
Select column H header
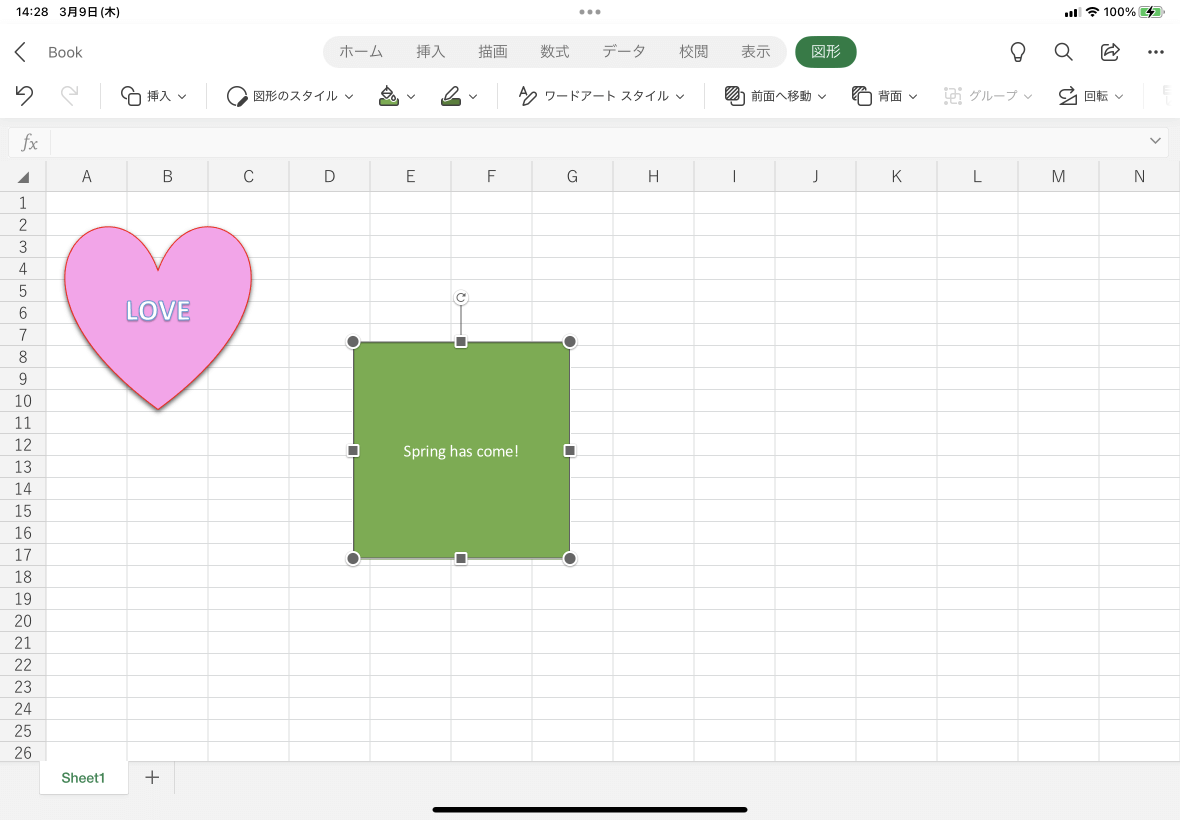pos(653,176)
